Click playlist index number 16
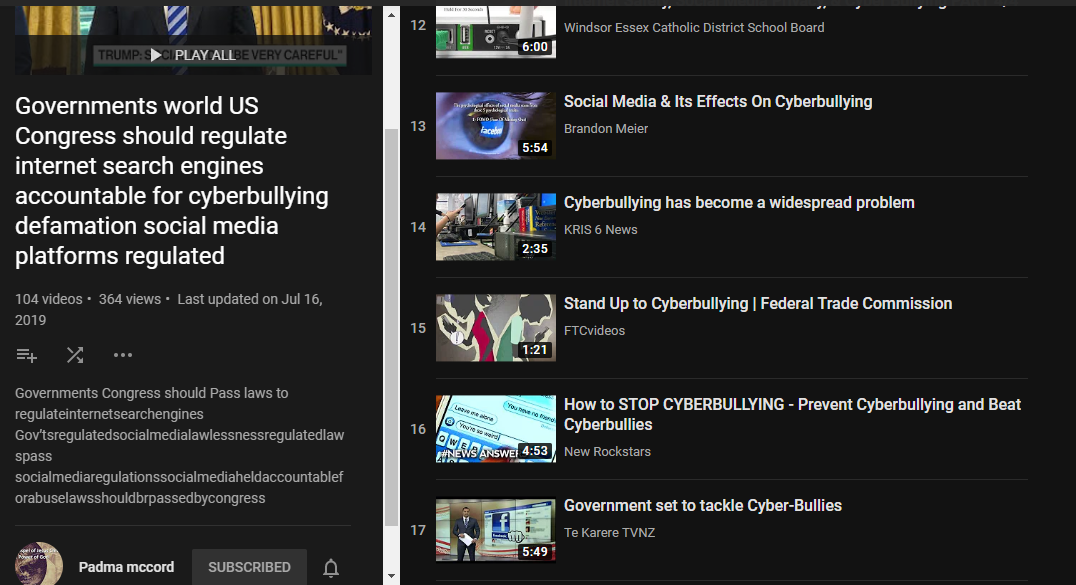Screen dimensions: 1076x585 coord(418,429)
